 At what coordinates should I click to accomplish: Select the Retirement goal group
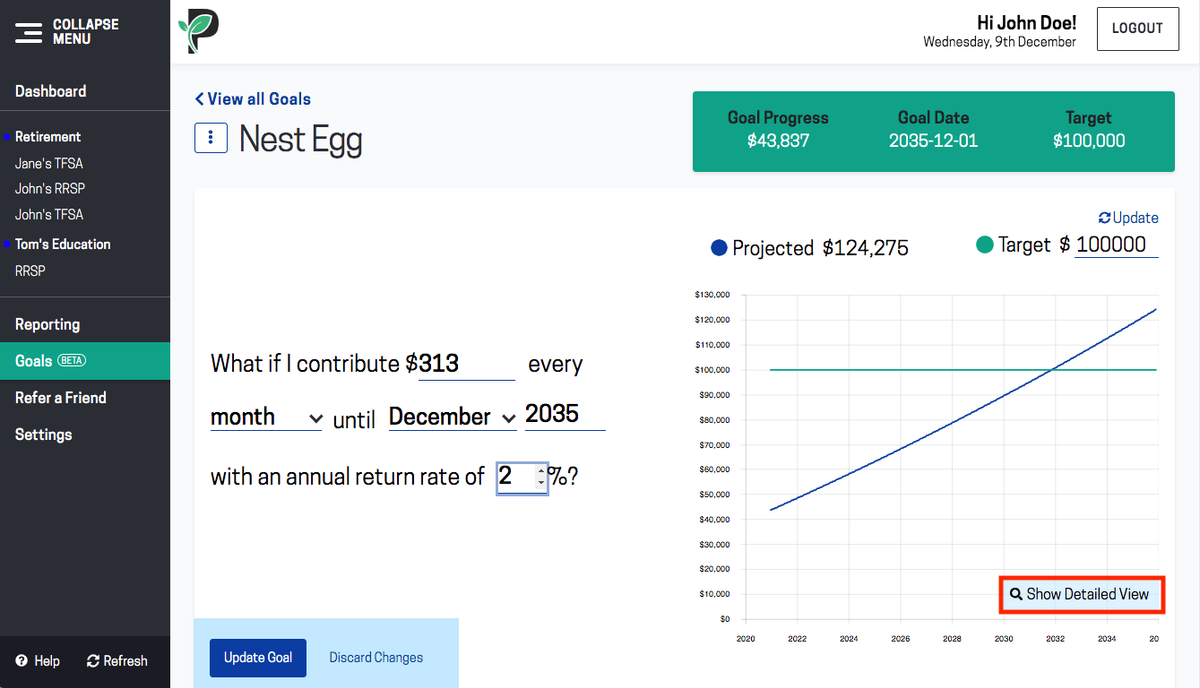[48, 137]
